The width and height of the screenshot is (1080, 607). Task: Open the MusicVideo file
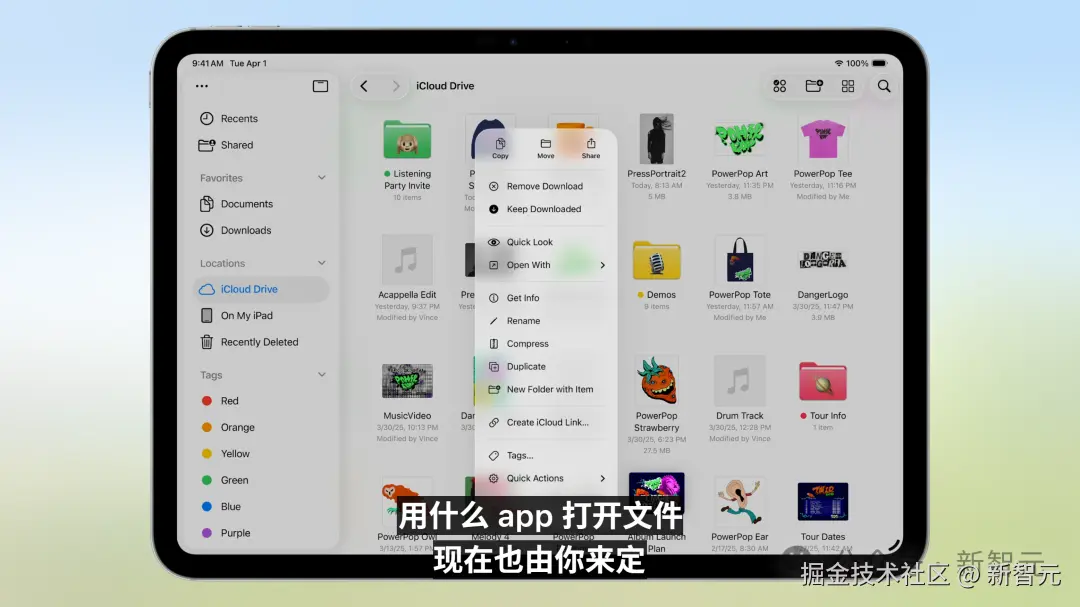[x=407, y=381]
